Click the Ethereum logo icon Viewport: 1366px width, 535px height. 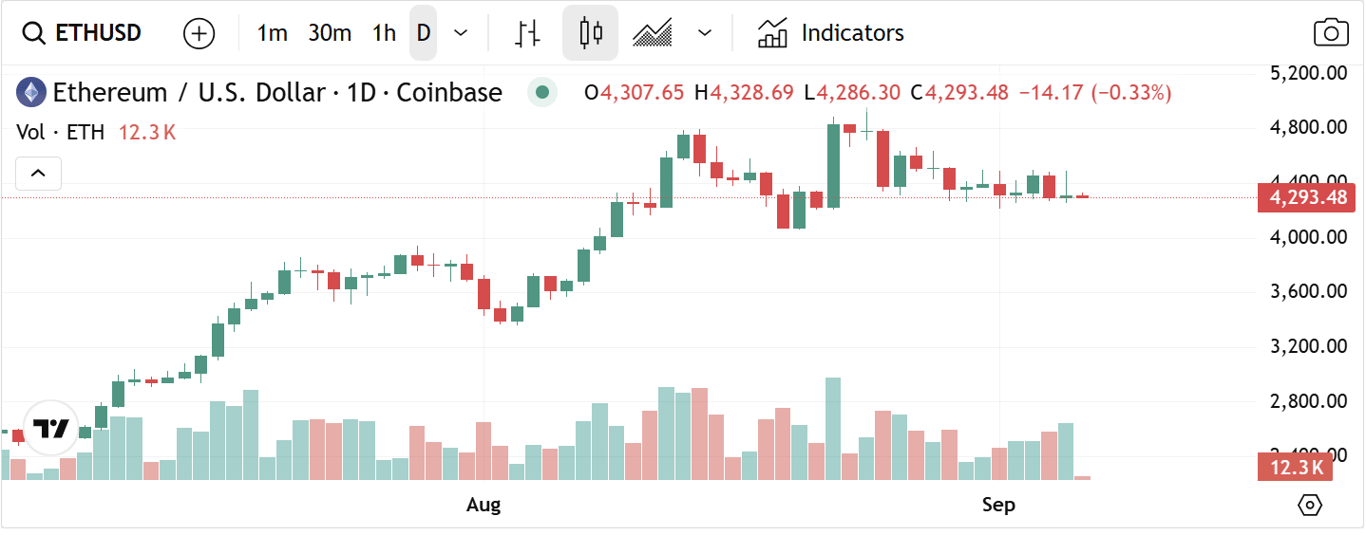click(32, 93)
